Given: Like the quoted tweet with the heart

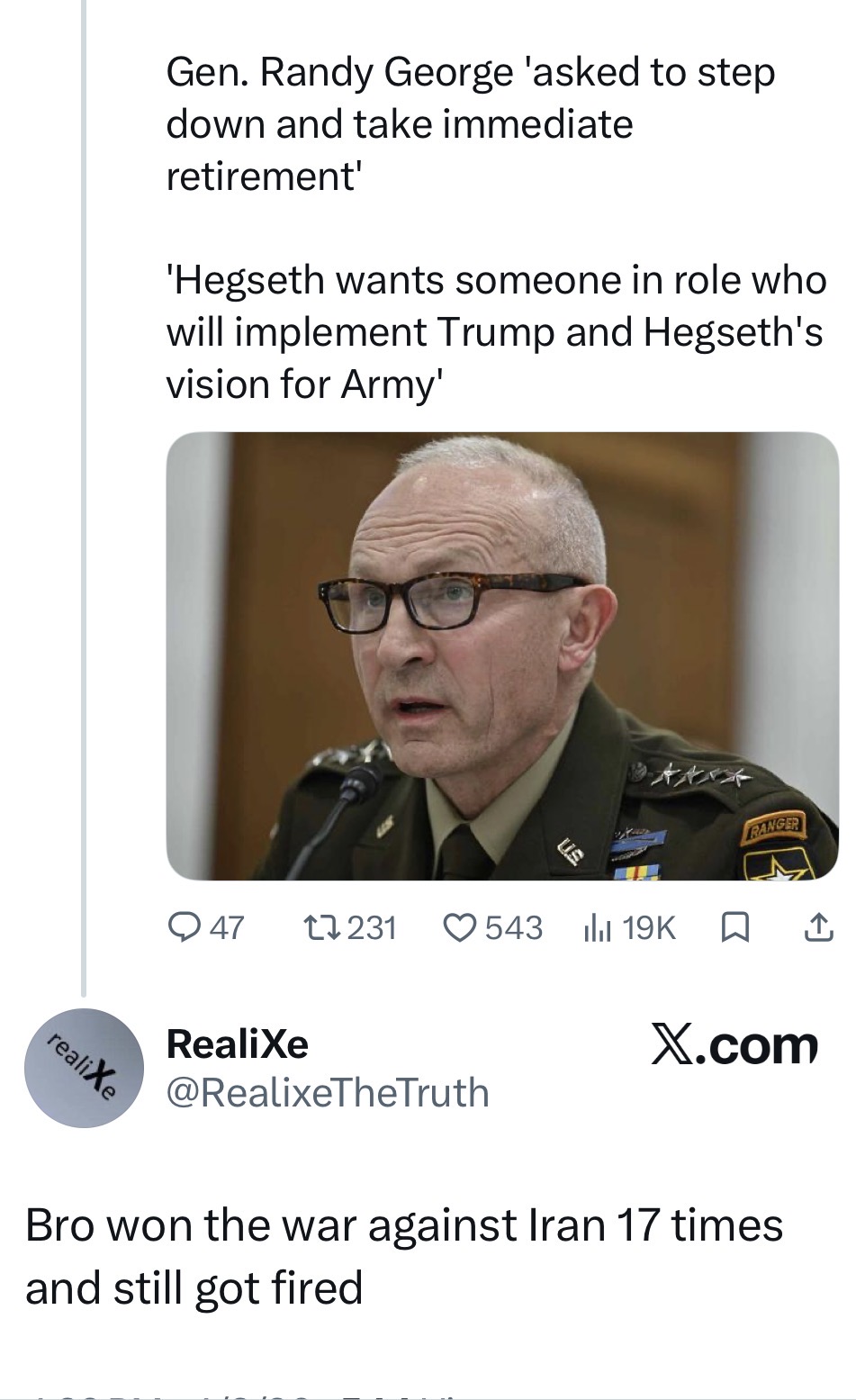Looking at the screenshot, I should pos(460,926).
